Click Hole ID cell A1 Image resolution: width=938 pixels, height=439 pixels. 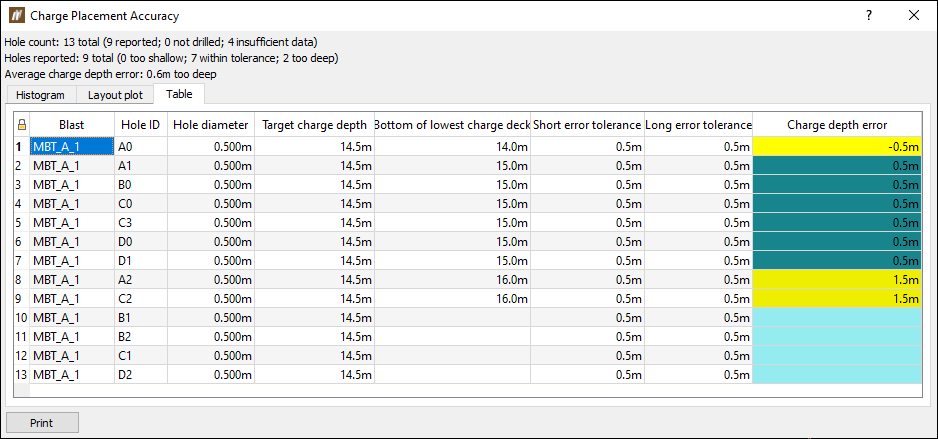click(141, 166)
